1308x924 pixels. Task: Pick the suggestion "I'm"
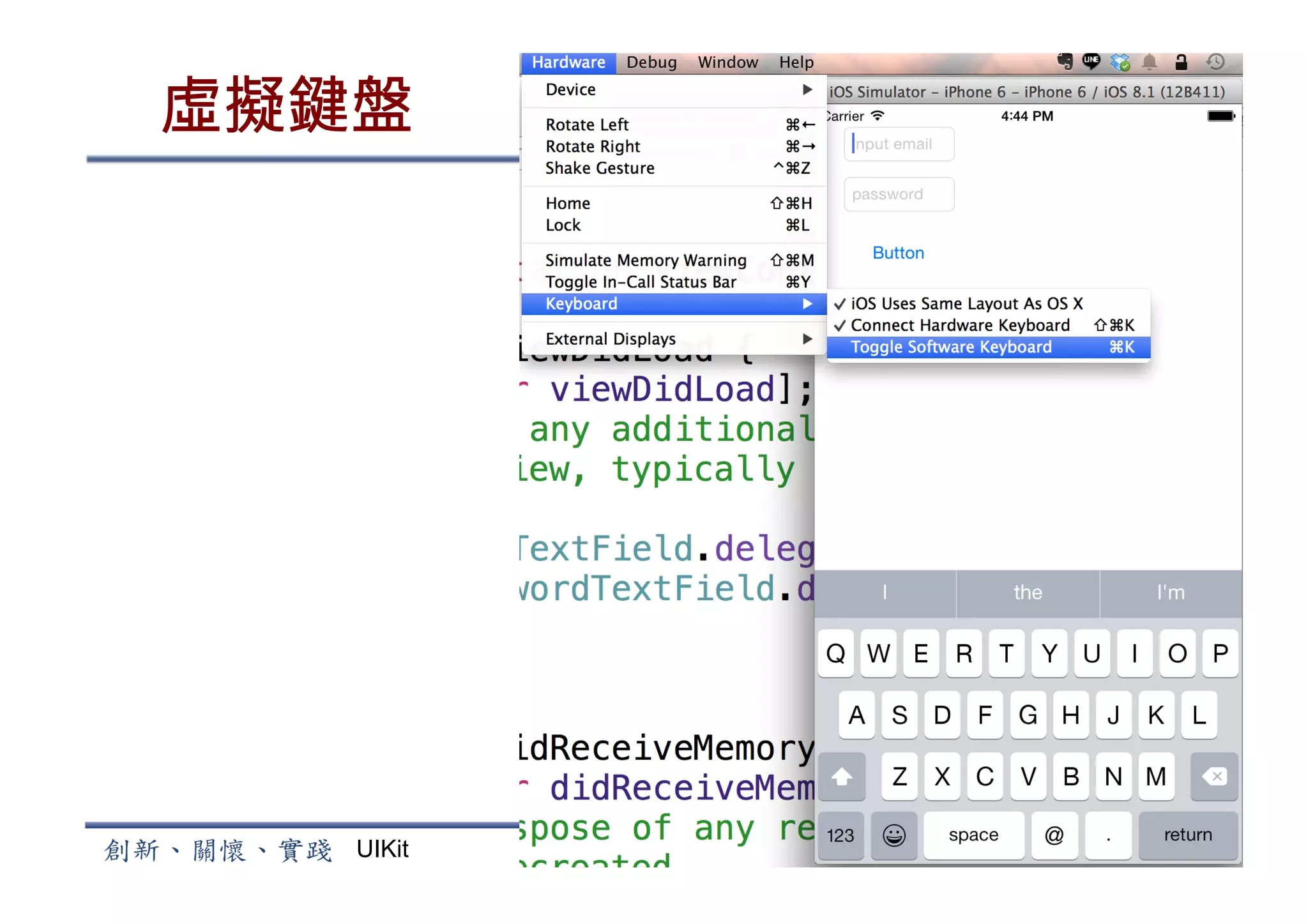click(1171, 593)
